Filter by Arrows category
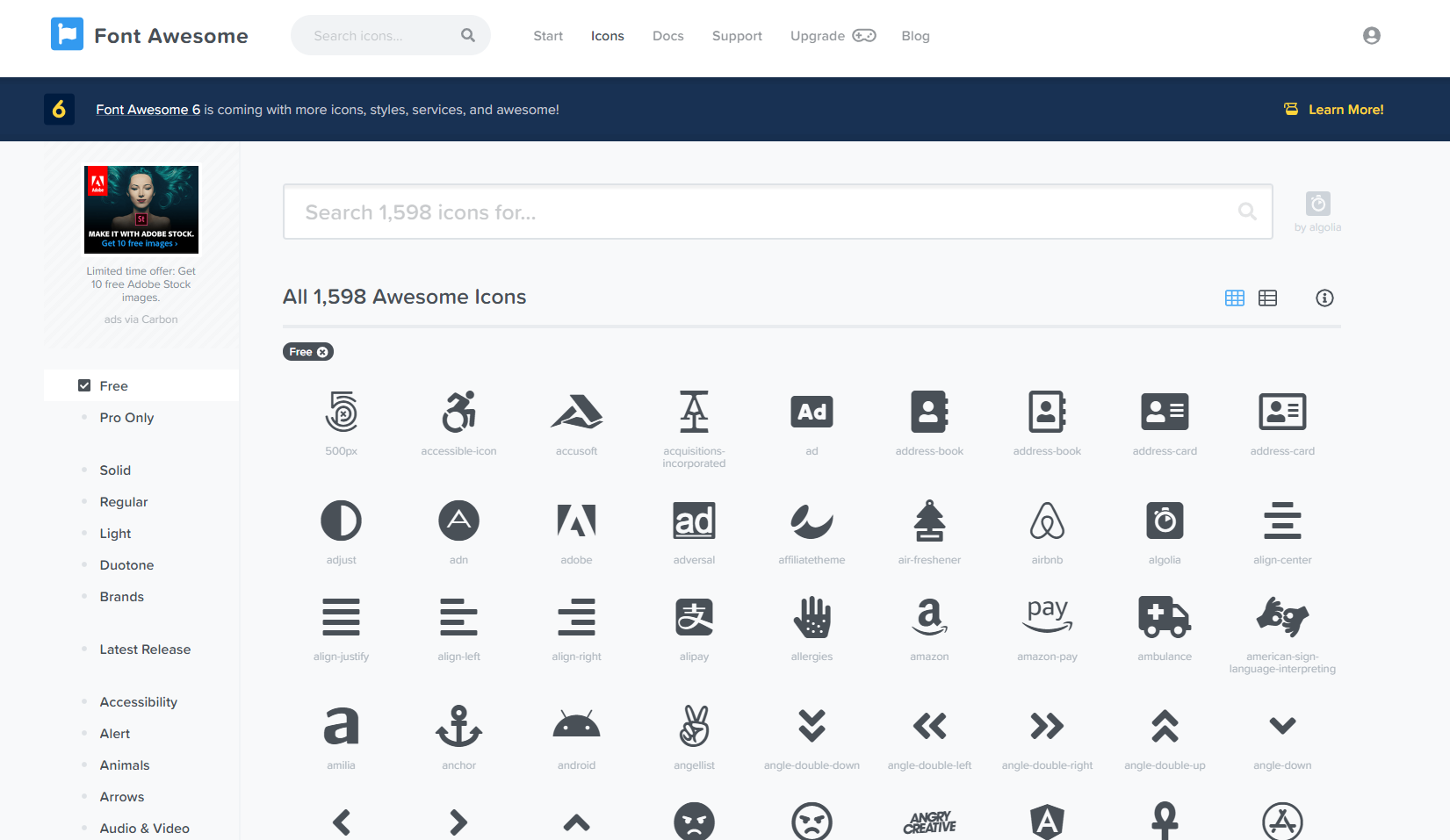1450x840 pixels. pos(122,797)
